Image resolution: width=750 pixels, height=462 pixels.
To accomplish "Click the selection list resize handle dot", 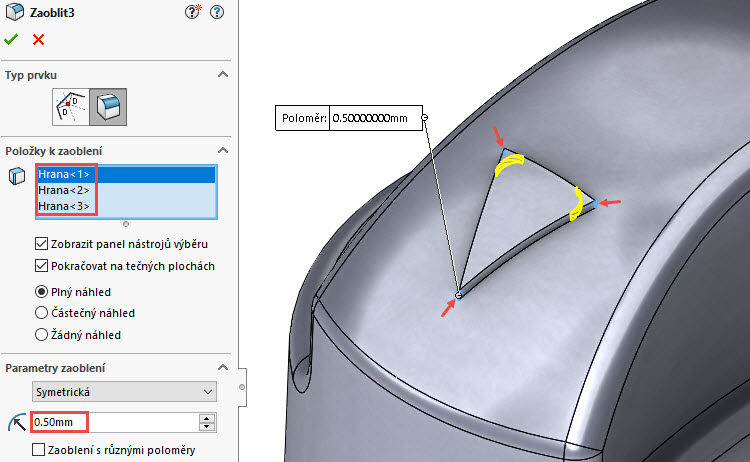I will pyautogui.click(x=126, y=224).
